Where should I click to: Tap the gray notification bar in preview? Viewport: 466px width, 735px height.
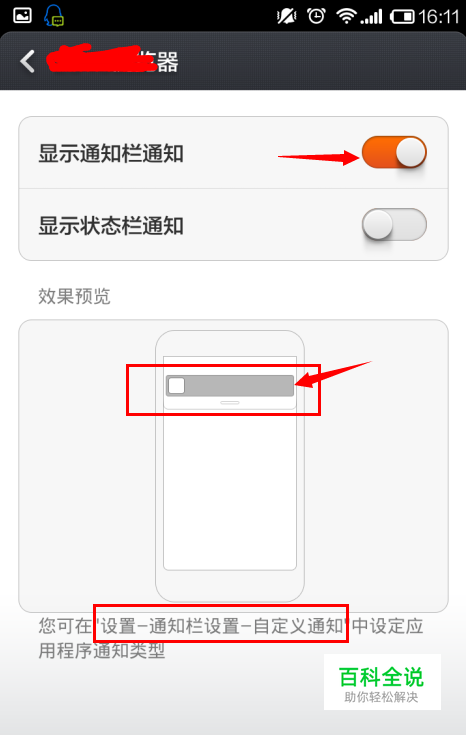pyautogui.click(x=230, y=386)
